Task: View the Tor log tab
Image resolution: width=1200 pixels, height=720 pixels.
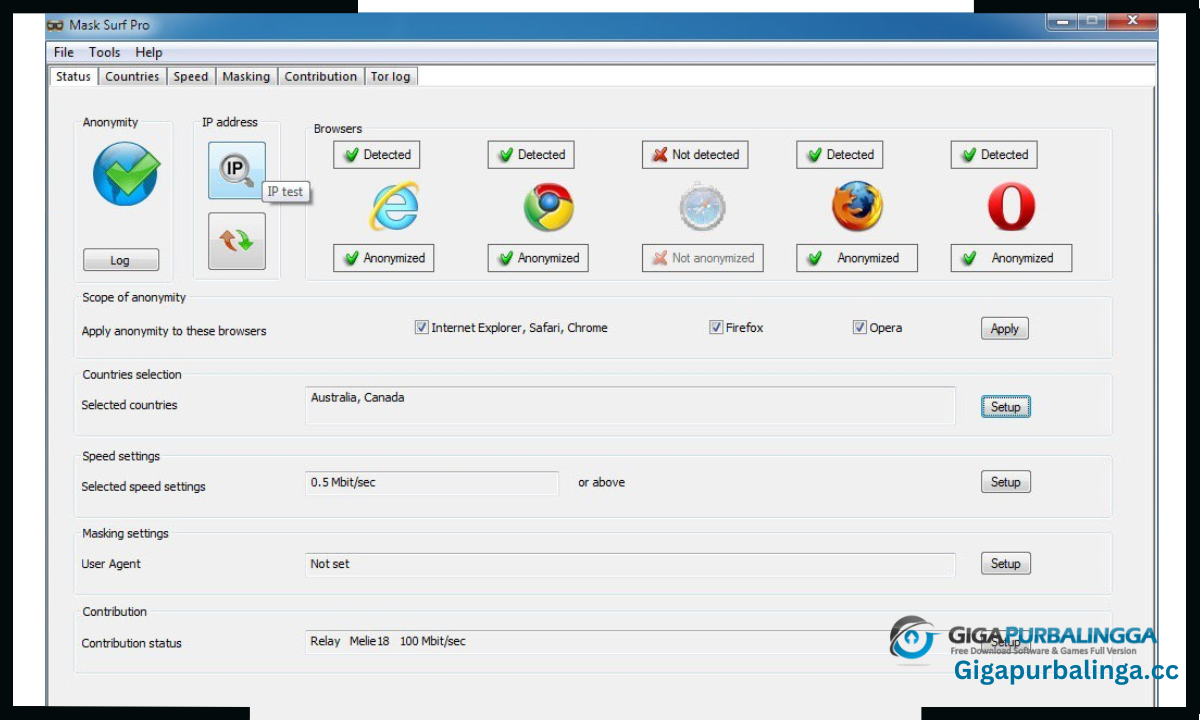Action: (391, 77)
